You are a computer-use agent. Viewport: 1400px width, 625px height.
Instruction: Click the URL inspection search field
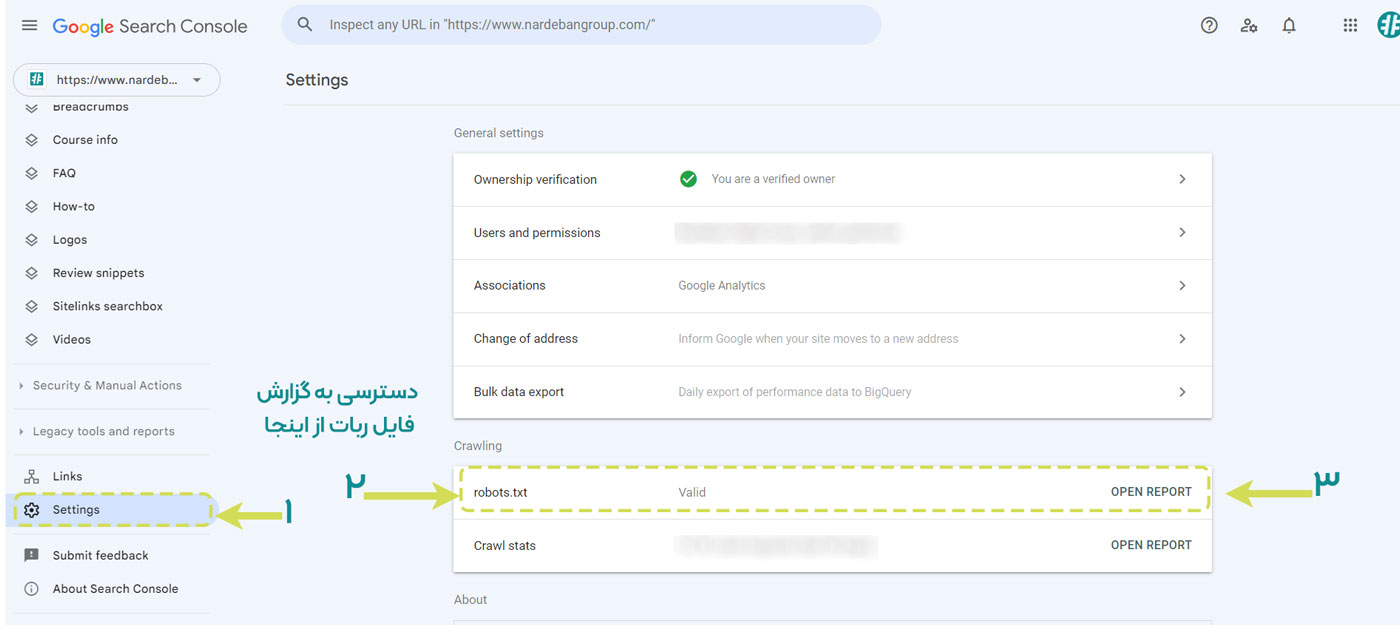590,25
